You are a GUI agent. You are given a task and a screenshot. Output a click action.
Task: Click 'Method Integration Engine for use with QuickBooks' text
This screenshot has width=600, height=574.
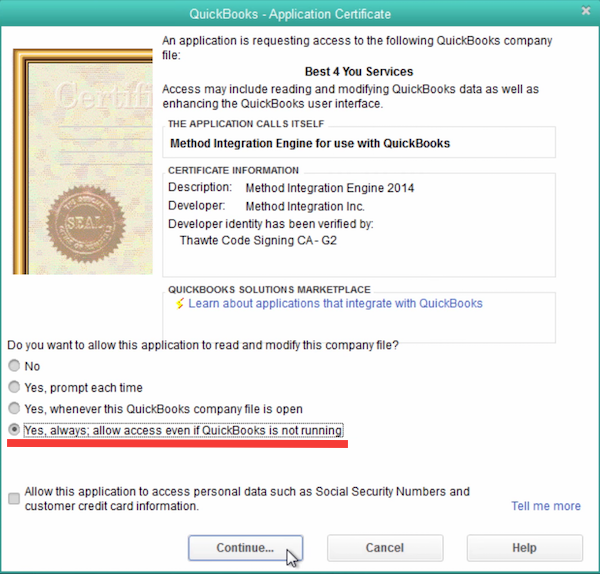[310, 144]
